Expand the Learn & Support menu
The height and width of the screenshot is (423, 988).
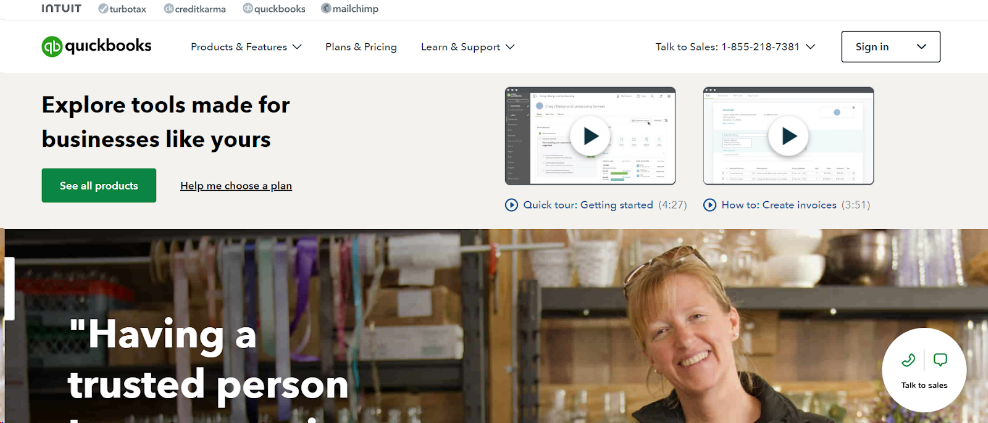point(468,47)
